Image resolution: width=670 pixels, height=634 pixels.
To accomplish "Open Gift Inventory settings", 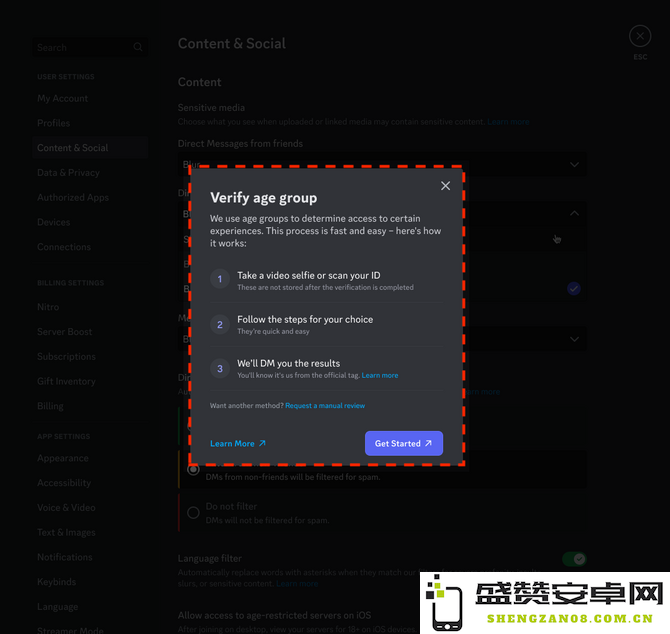I will click(x=66, y=382).
